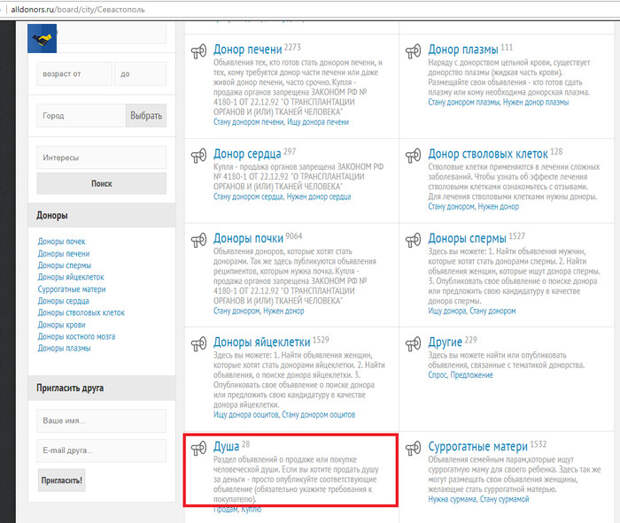Click megaphone icon beside Донор стволовых клеток
This screenshot has width=620, height=523.
pos(413,156)
